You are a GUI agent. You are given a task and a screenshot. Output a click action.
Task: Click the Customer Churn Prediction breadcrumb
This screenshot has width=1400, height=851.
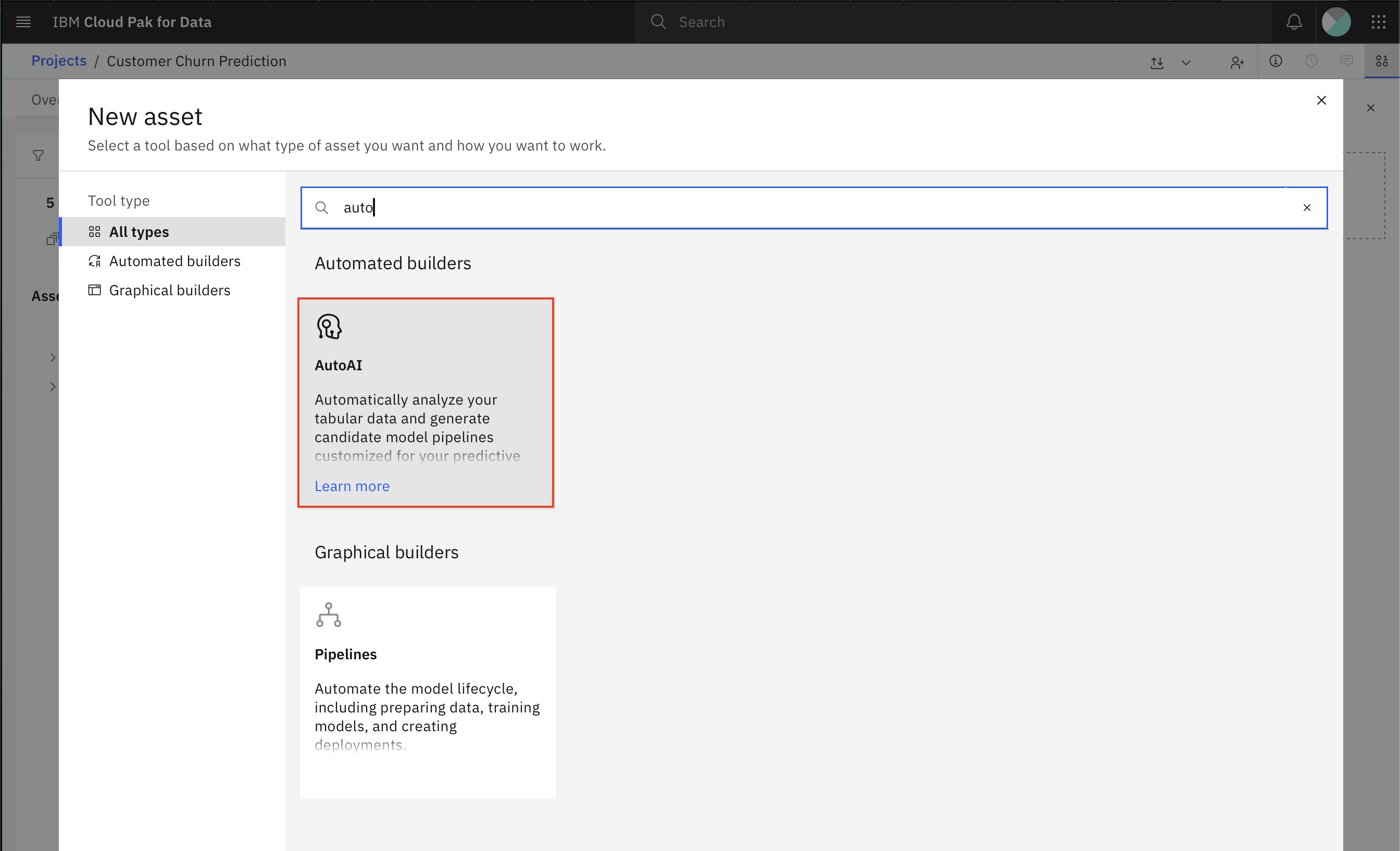tap(196, 60)
